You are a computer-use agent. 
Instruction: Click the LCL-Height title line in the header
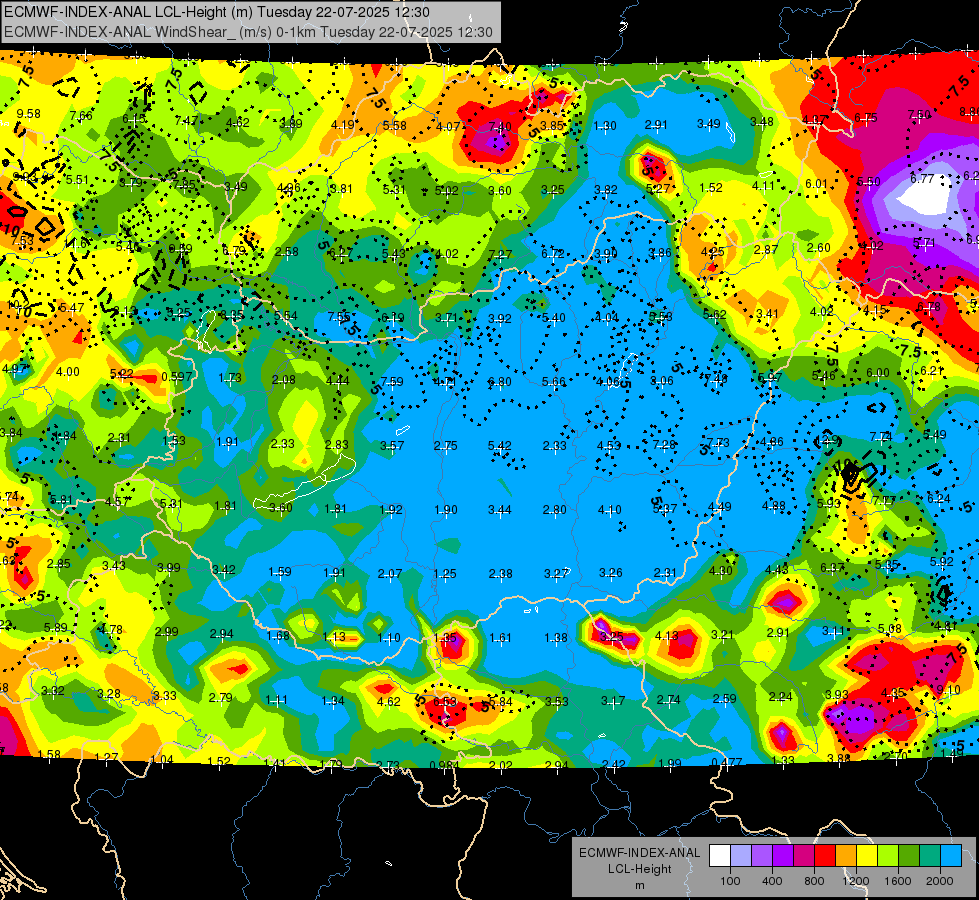click(217, 12)
